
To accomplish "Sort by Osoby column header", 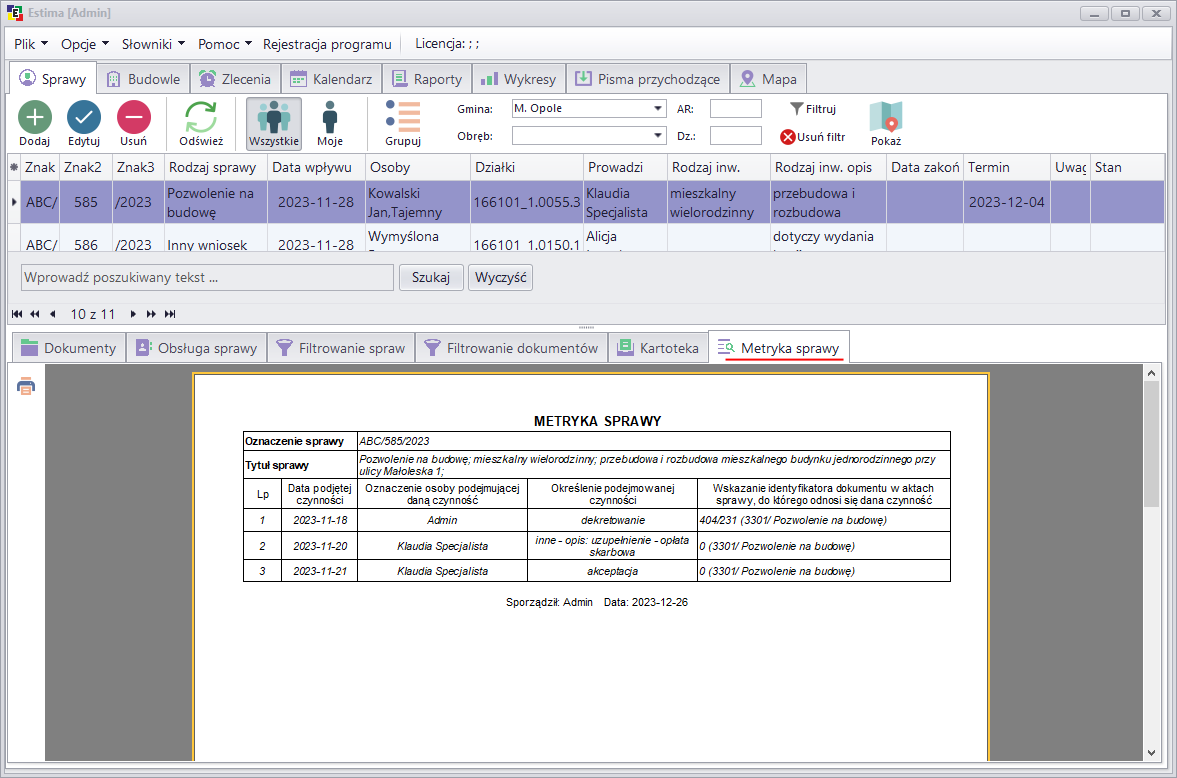I will (x=417, y=167).
